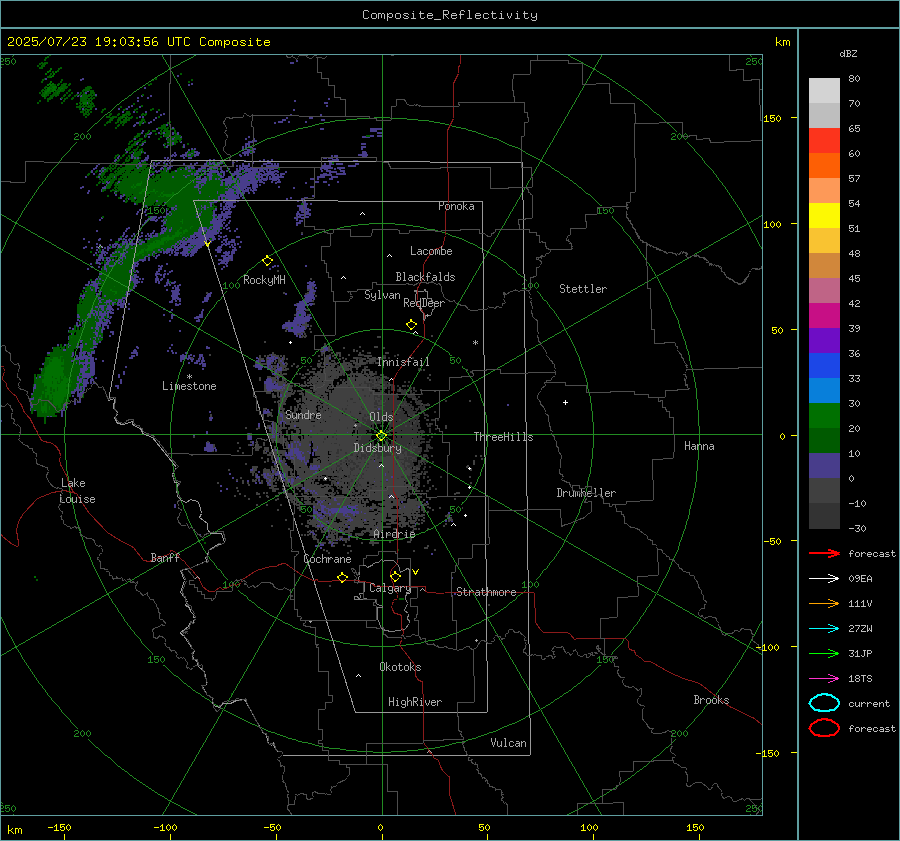Image resolution: width=900 pixels, height=841 pixels.
Task: Click the 2025/07/23 19:03:56 UTC timestamp
Action: point(99,42)
